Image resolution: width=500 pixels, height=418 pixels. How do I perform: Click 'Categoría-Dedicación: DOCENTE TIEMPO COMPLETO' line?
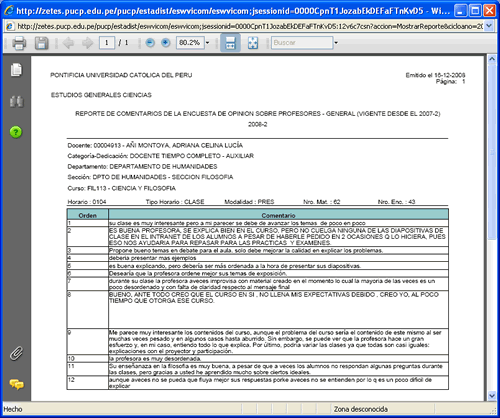[x=161, y=156]
